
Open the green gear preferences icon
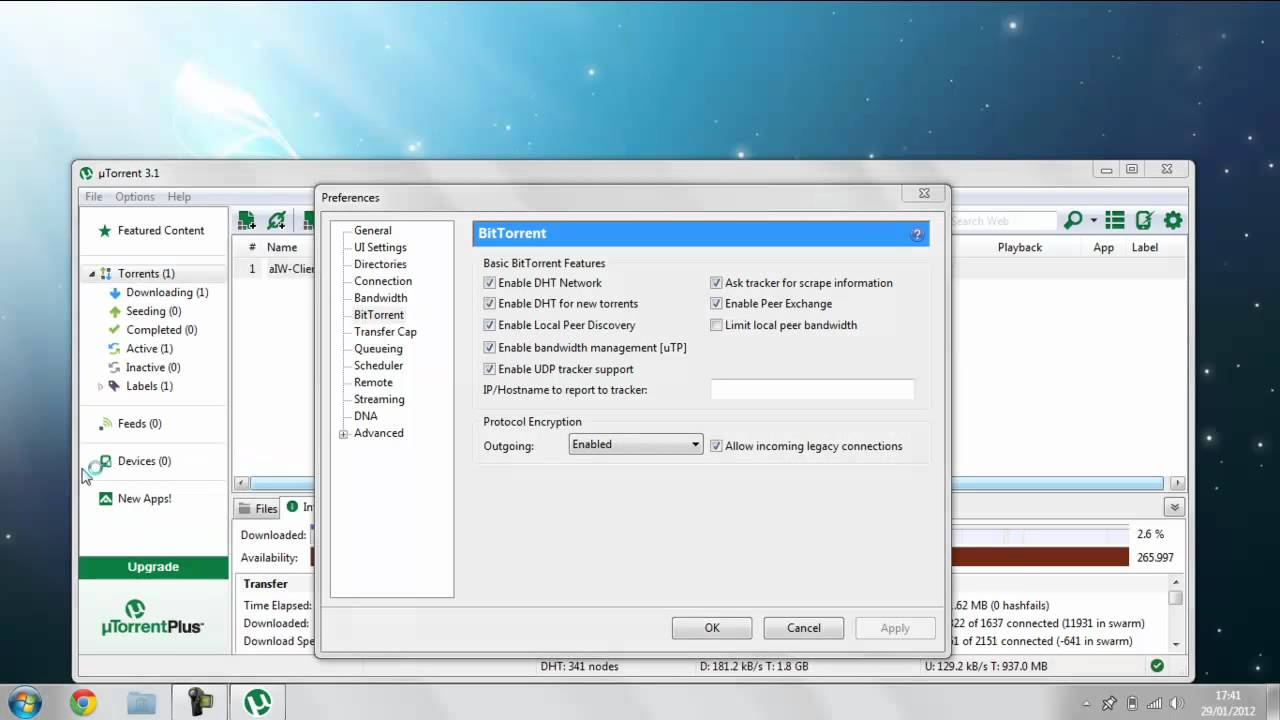(x=1173, y=220)
